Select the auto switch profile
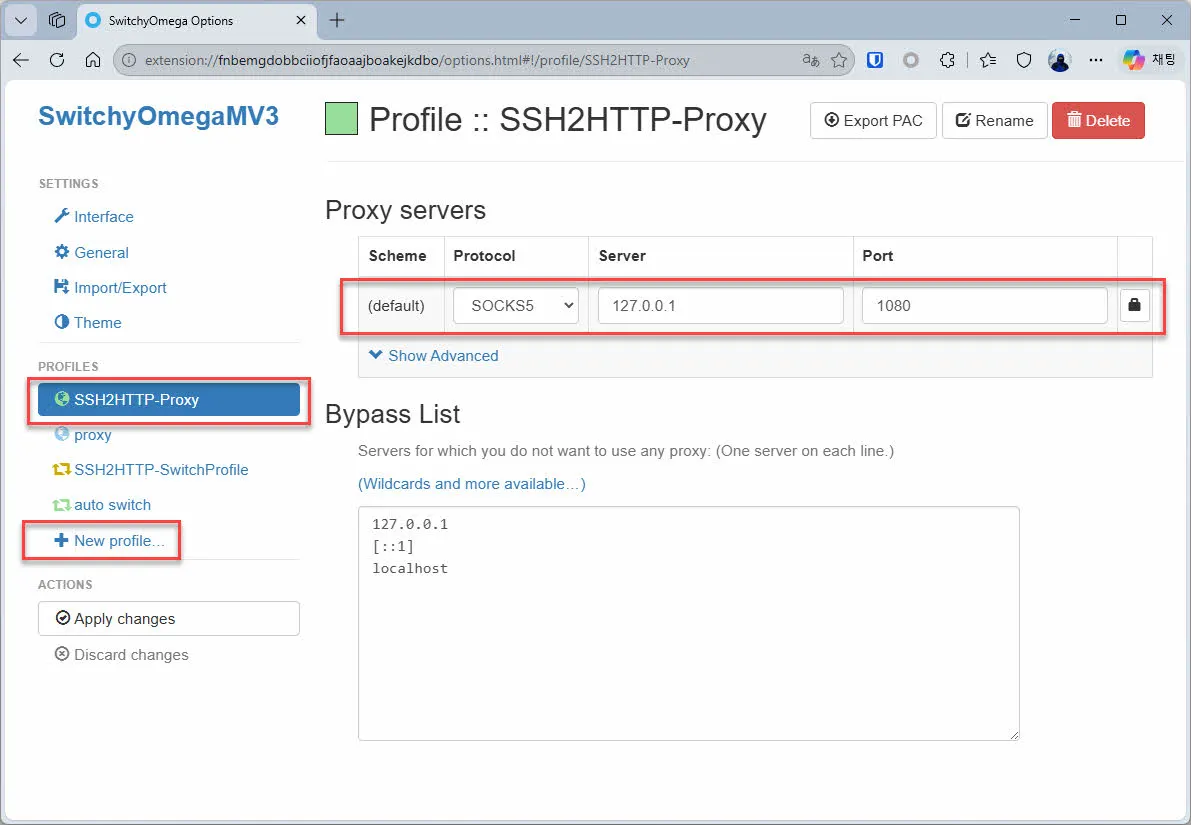Image resolution: width=1191 pixels, height=825 pixels. coord(102,504)
